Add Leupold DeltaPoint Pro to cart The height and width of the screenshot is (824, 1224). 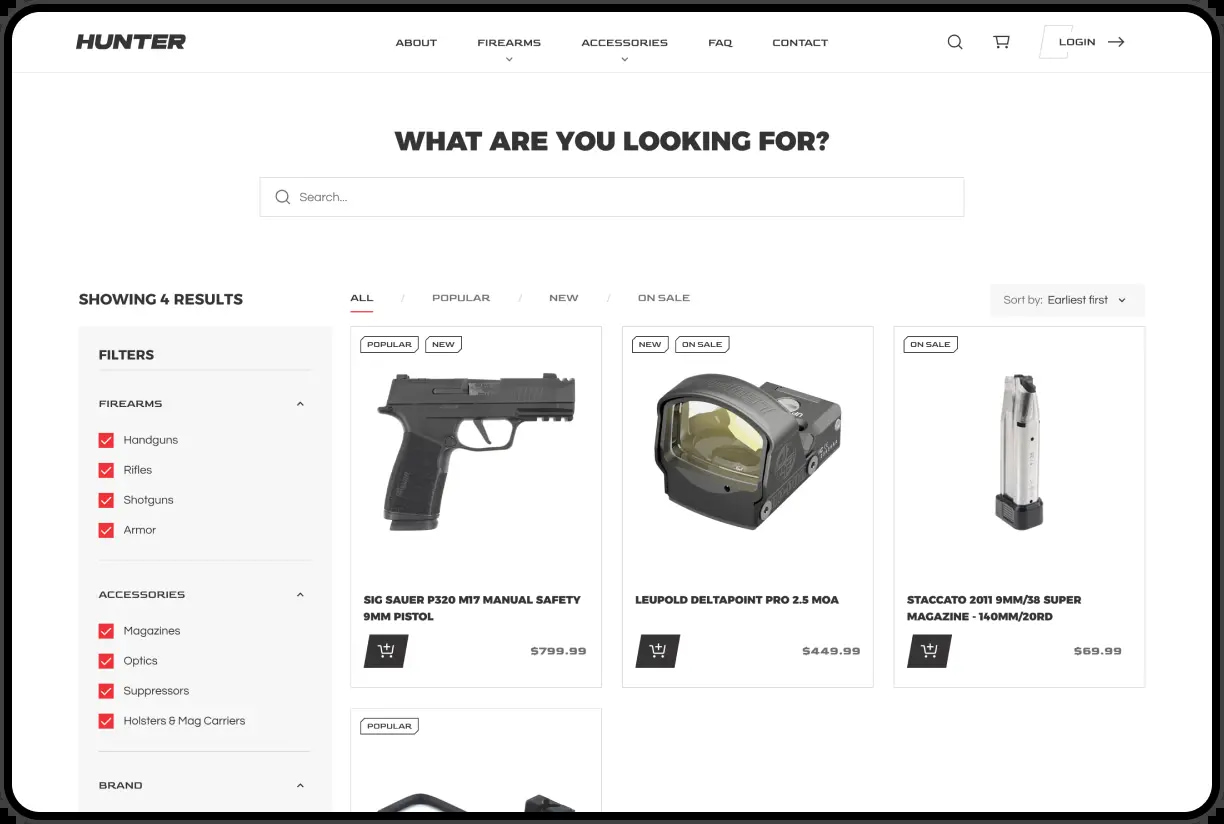tap(658, 651)
